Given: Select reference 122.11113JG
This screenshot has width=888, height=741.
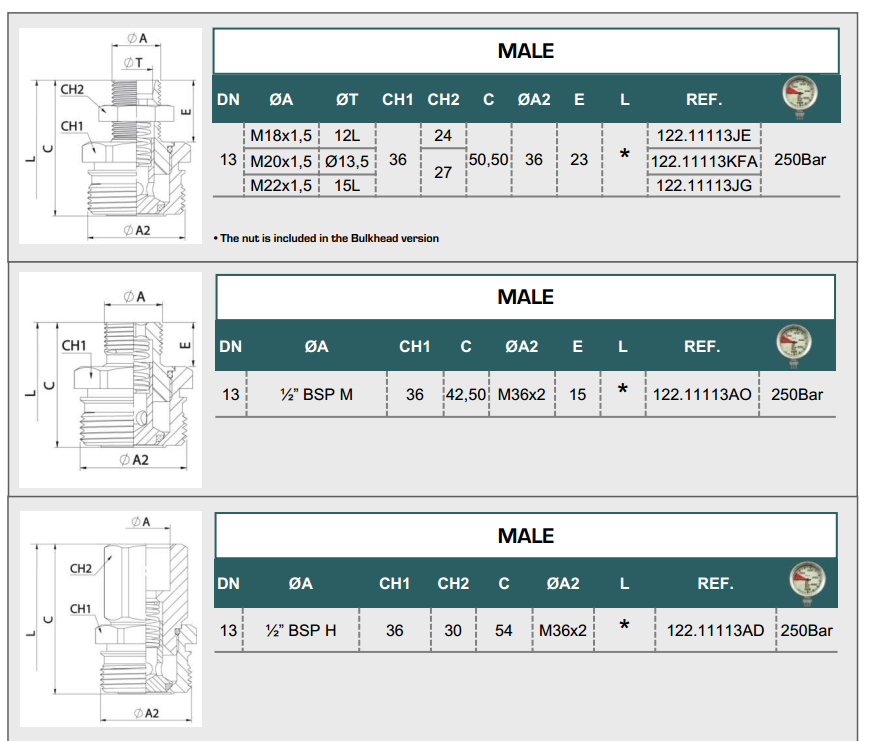Looking at the screenshot, I should (704, 185).
